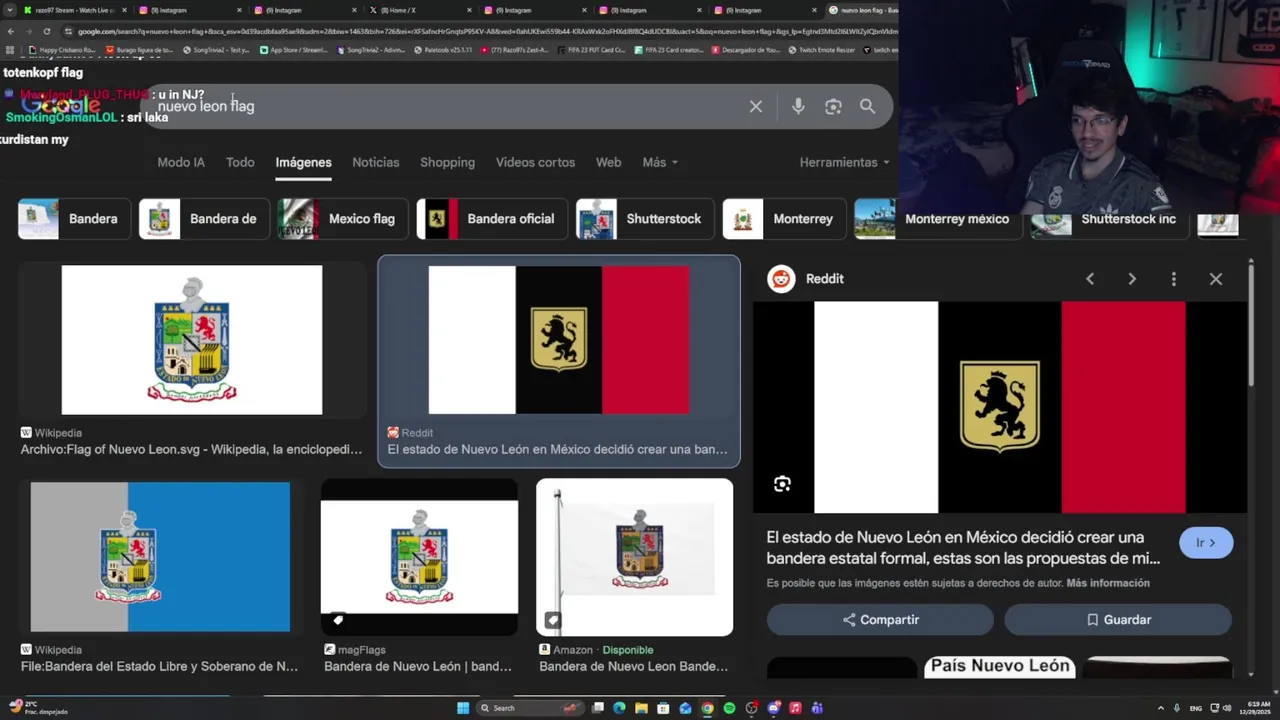The height and width of the screenshot is (720, 1280).
Task: Open Wikipedia Flag of Nuevo Leon.svg thumbnail
Action: click(x=192, y=340)
